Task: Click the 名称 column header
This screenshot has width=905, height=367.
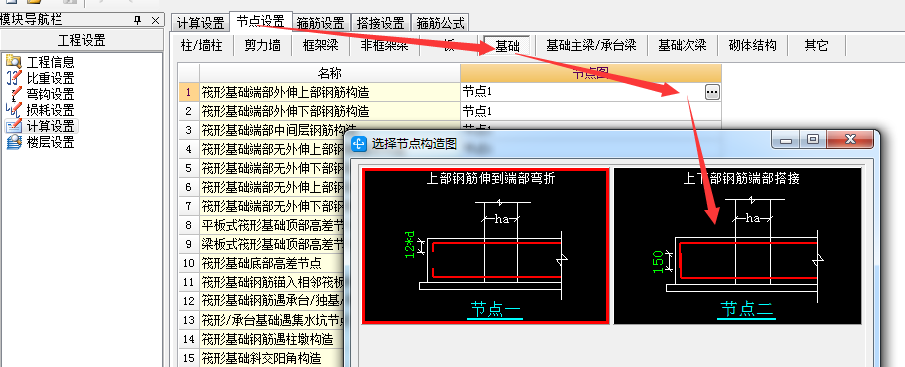Action: click(x=330, y=73)
